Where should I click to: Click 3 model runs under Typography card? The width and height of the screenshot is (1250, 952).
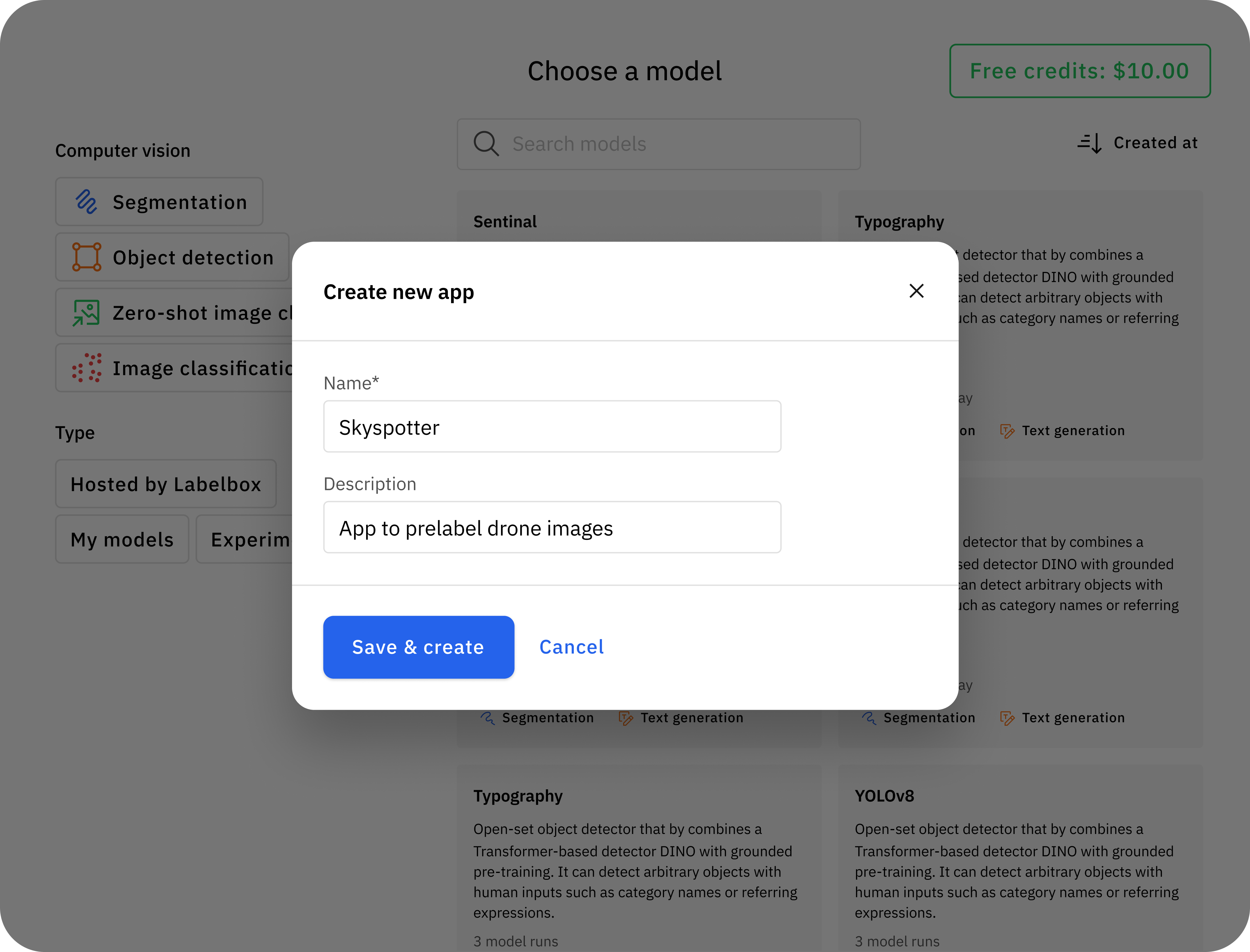coord(516,941)
